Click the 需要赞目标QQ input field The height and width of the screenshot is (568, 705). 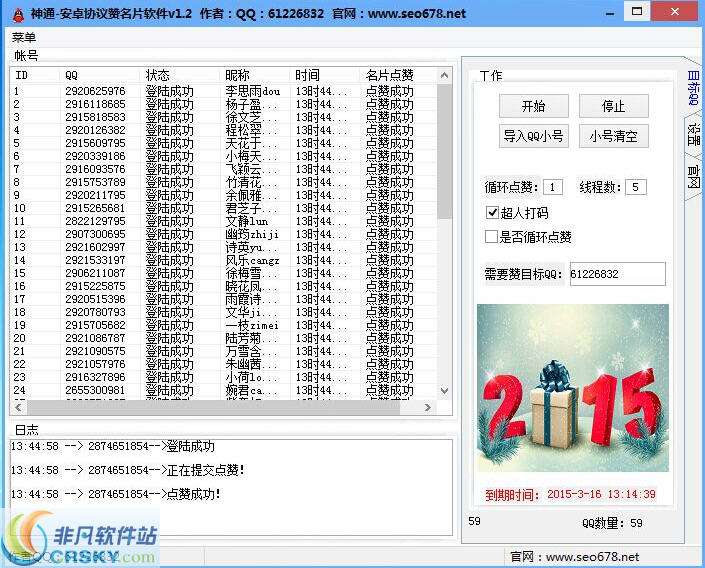click(x=616, y=274)
